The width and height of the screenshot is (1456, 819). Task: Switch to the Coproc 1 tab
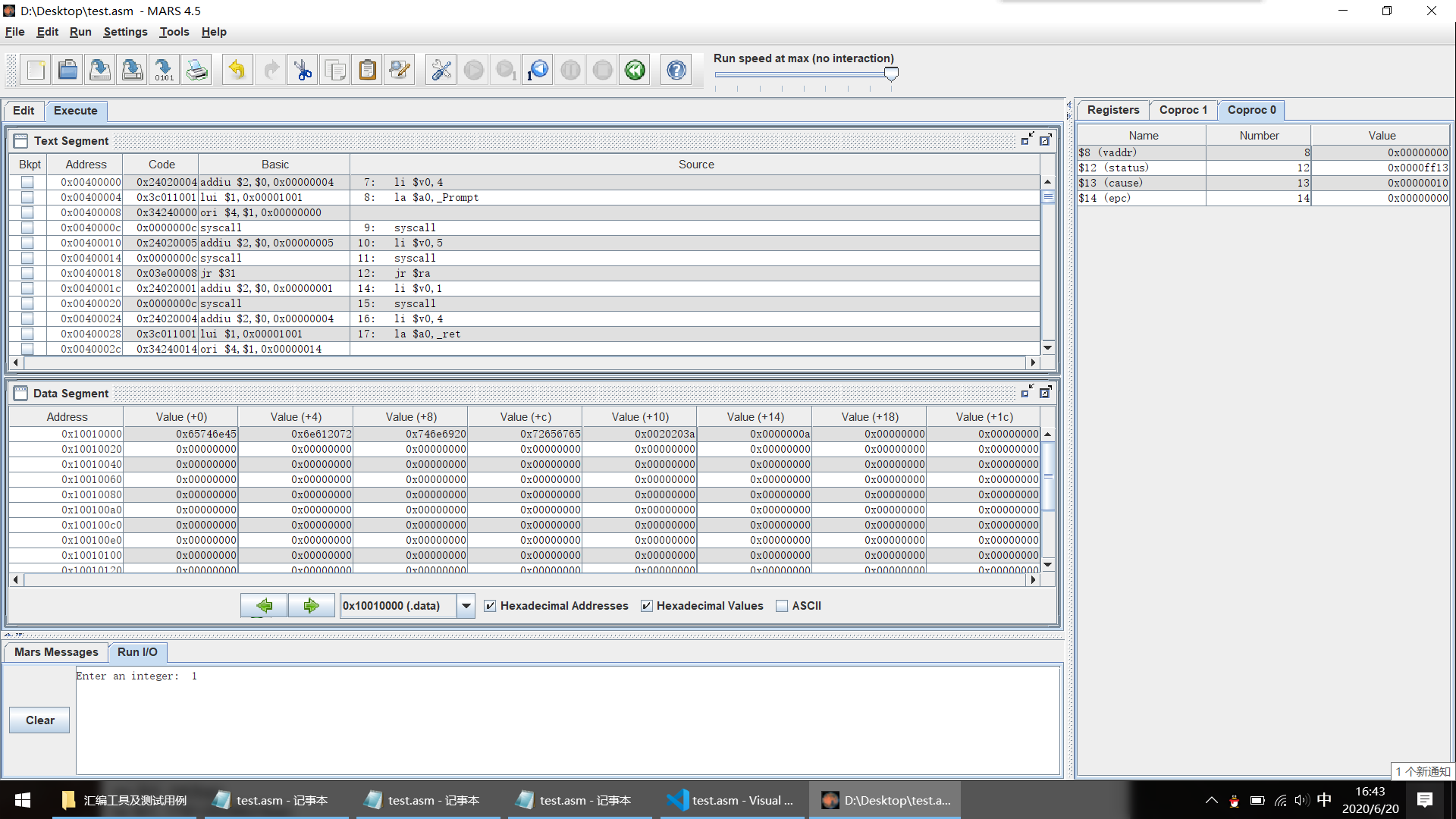(x=1182, y=110)
